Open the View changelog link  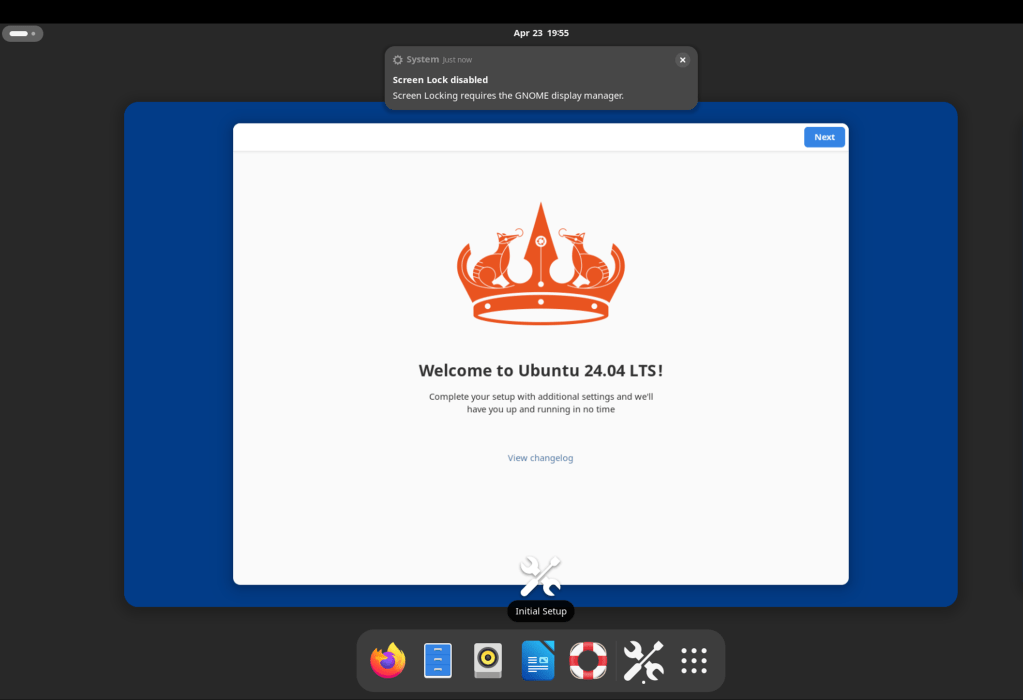click(x=540, y=458)
